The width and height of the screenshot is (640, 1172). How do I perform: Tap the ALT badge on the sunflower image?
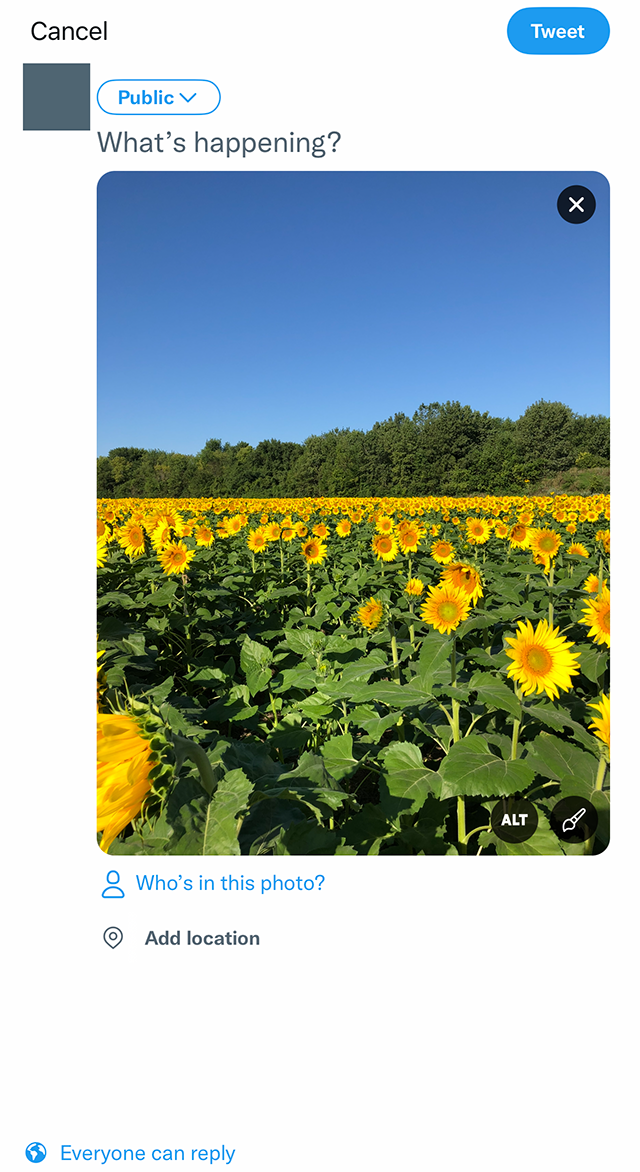coord(514,819)
